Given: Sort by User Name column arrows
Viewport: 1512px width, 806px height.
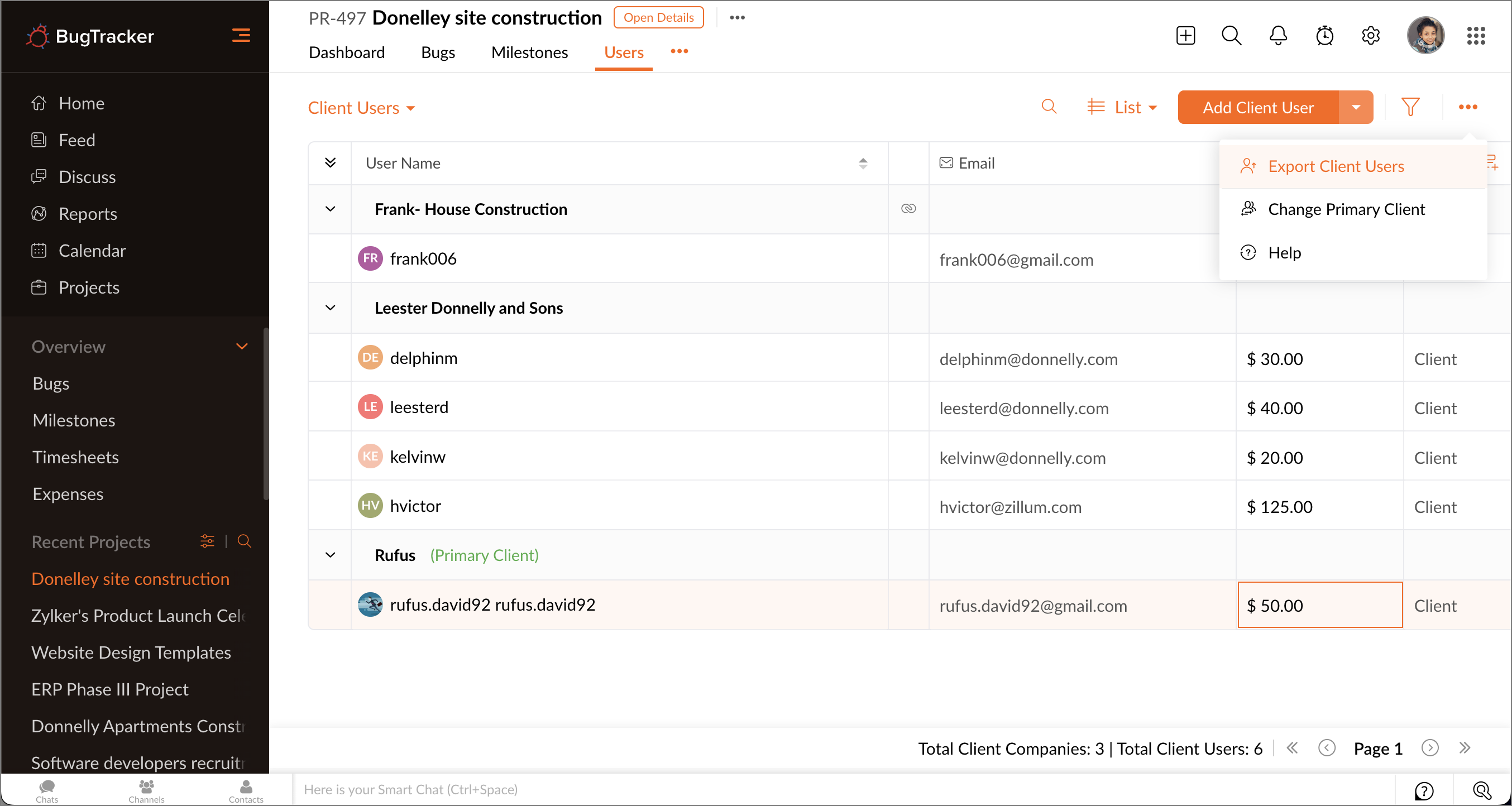Looking at the screenshot, I should (x=862, y=163).
